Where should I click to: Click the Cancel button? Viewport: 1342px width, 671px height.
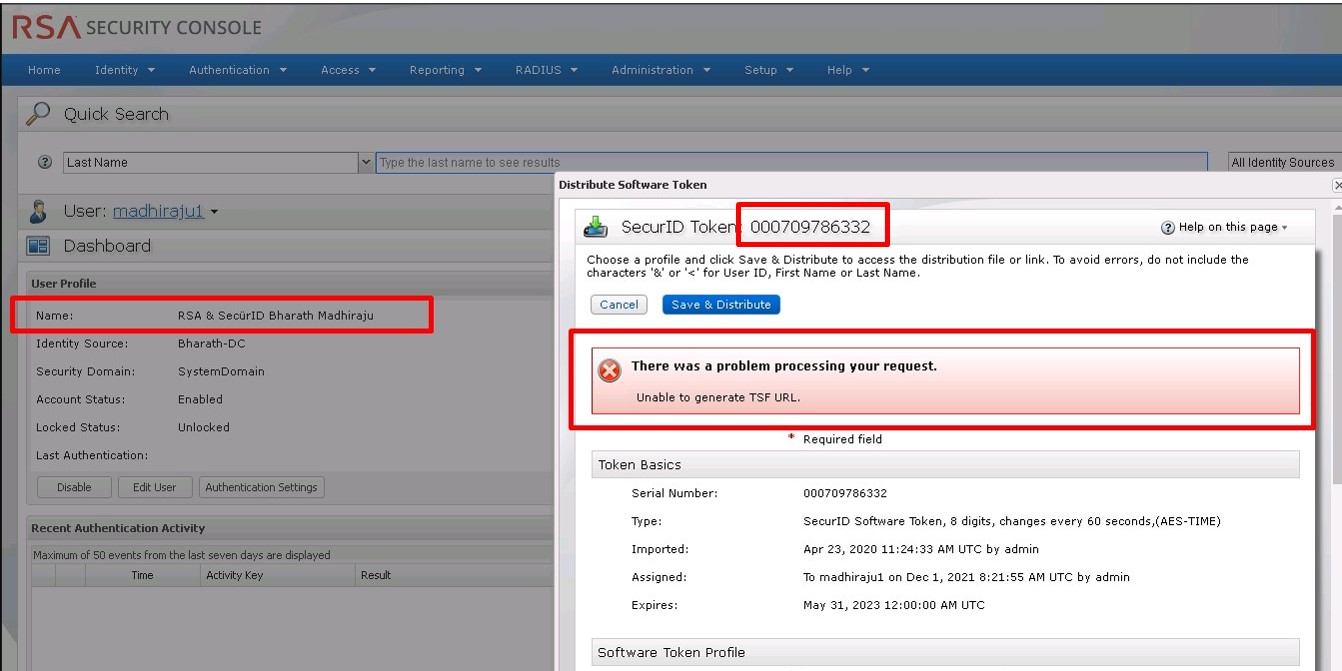point(619,304)
